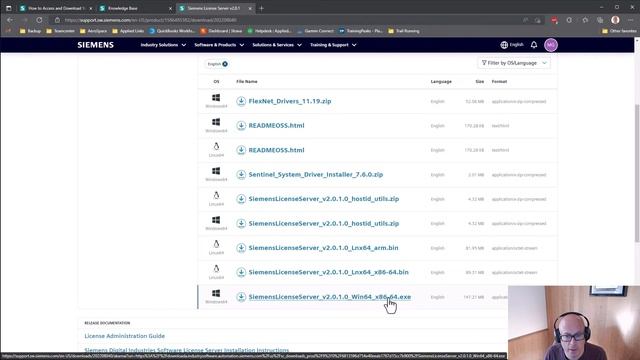Viewport: 640px width, 360px height.
Task: Open a new browser tab
Action: point(262,8)
